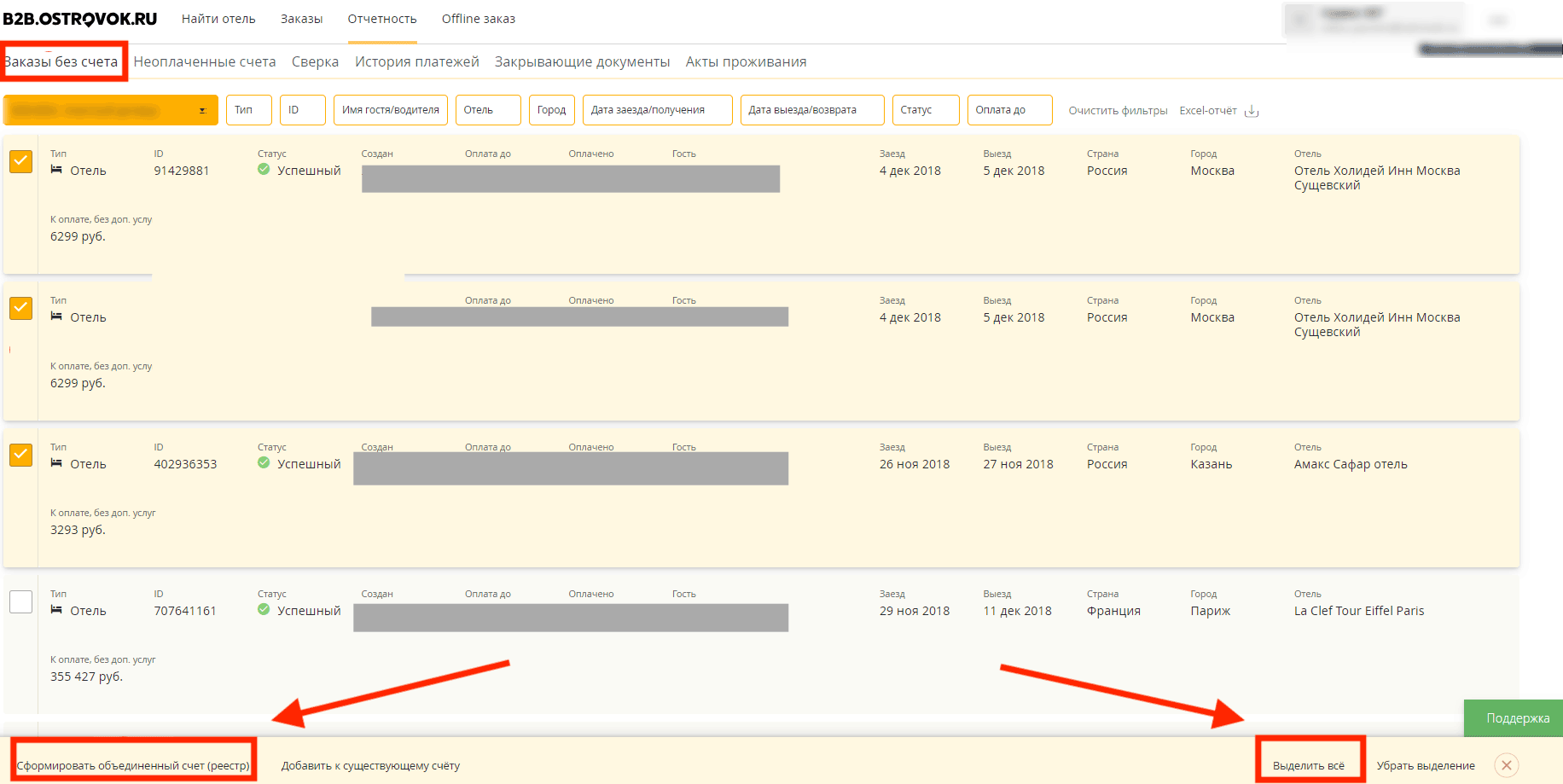1563x784 pixels.
Task: Click check-in date 26 ноя 2018
Action: (x=915, y=464)
